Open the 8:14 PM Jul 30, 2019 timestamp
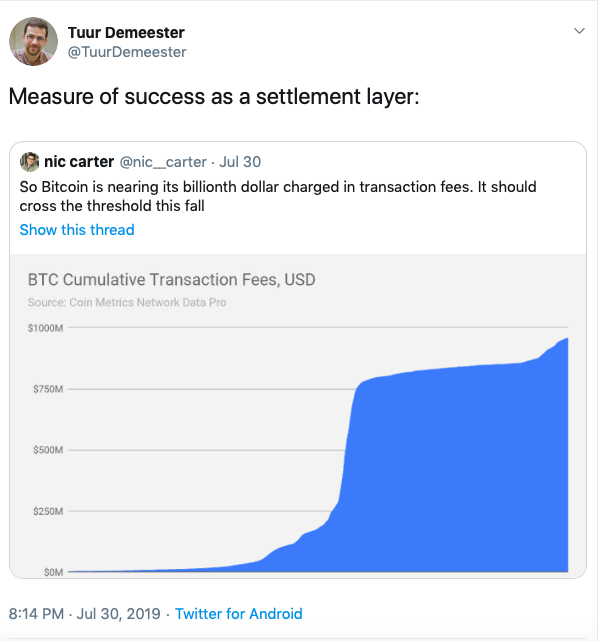The width and height of the screenshot is (598, 641). click(85, 614)
